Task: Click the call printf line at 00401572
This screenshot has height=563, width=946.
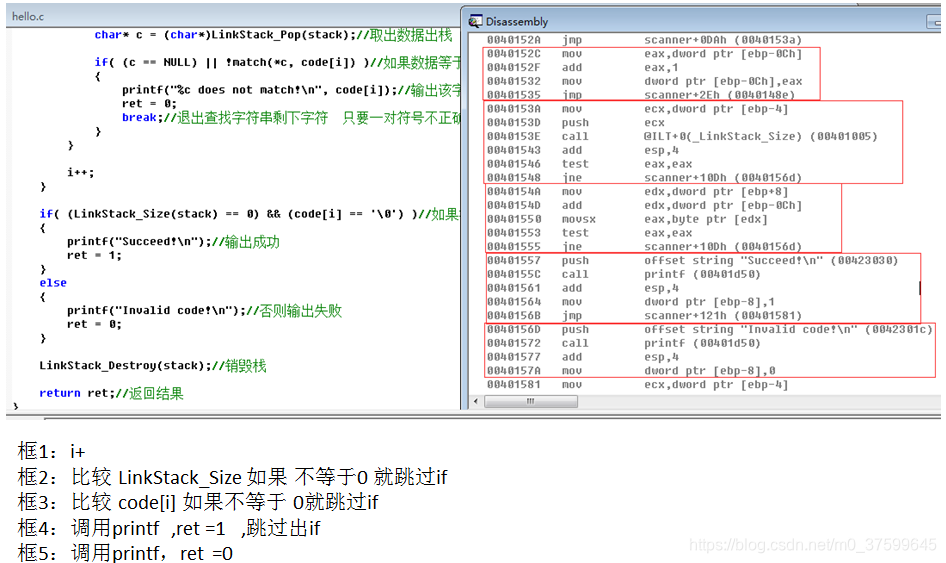Action: coord(624,343)
